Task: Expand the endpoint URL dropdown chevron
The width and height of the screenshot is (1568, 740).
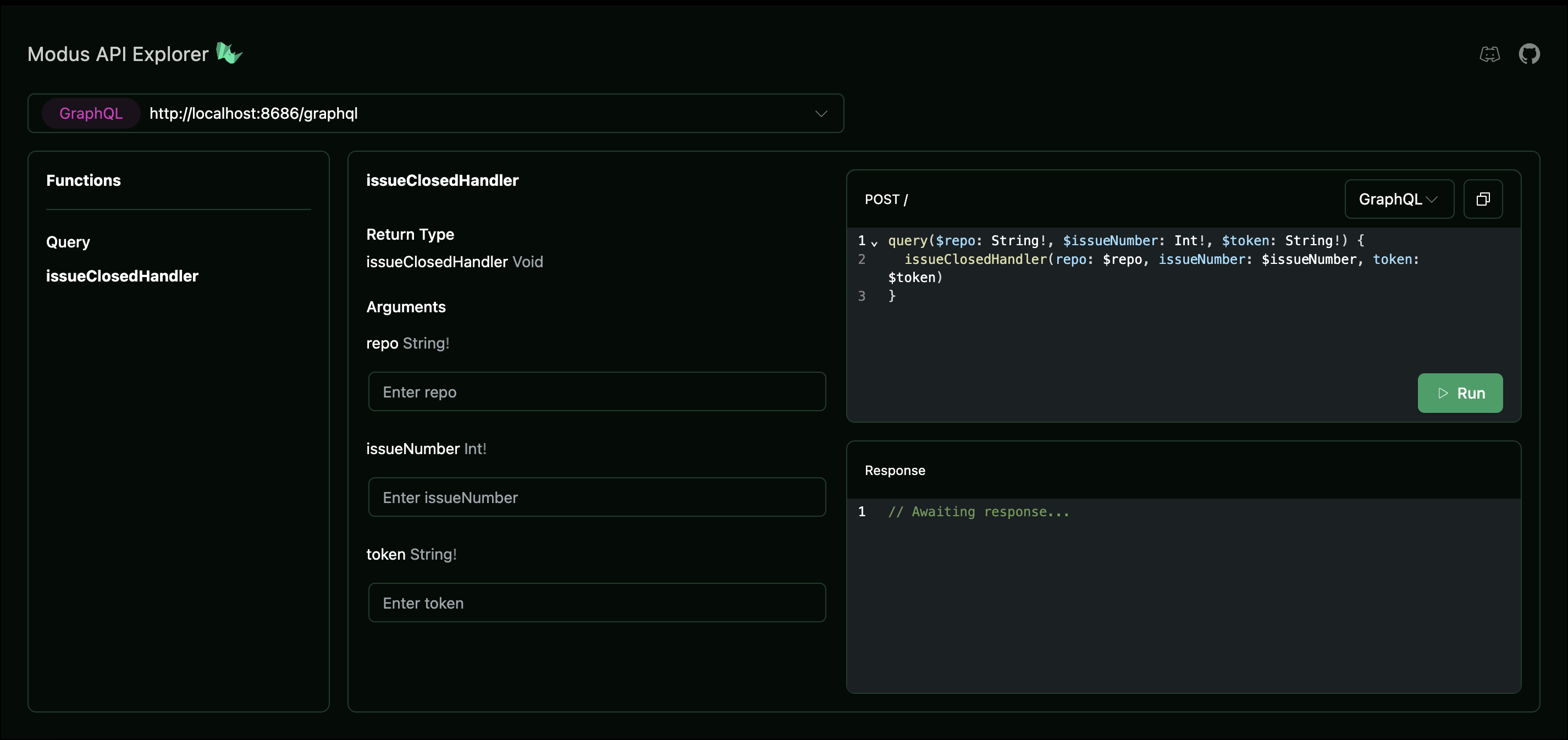Action: (x=821, y=114)
